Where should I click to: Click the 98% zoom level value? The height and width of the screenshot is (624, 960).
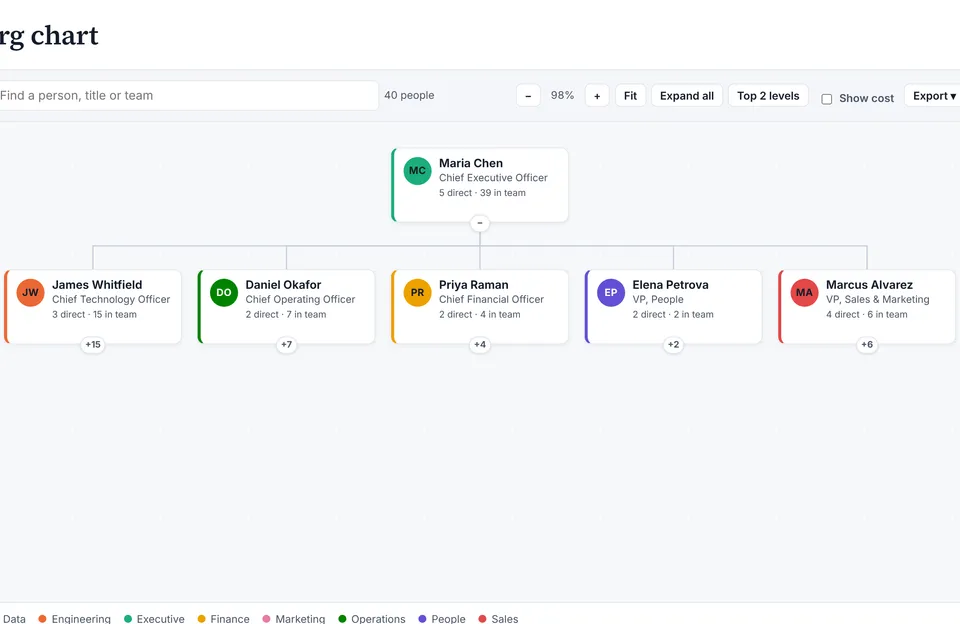click(x=562, y=96)
